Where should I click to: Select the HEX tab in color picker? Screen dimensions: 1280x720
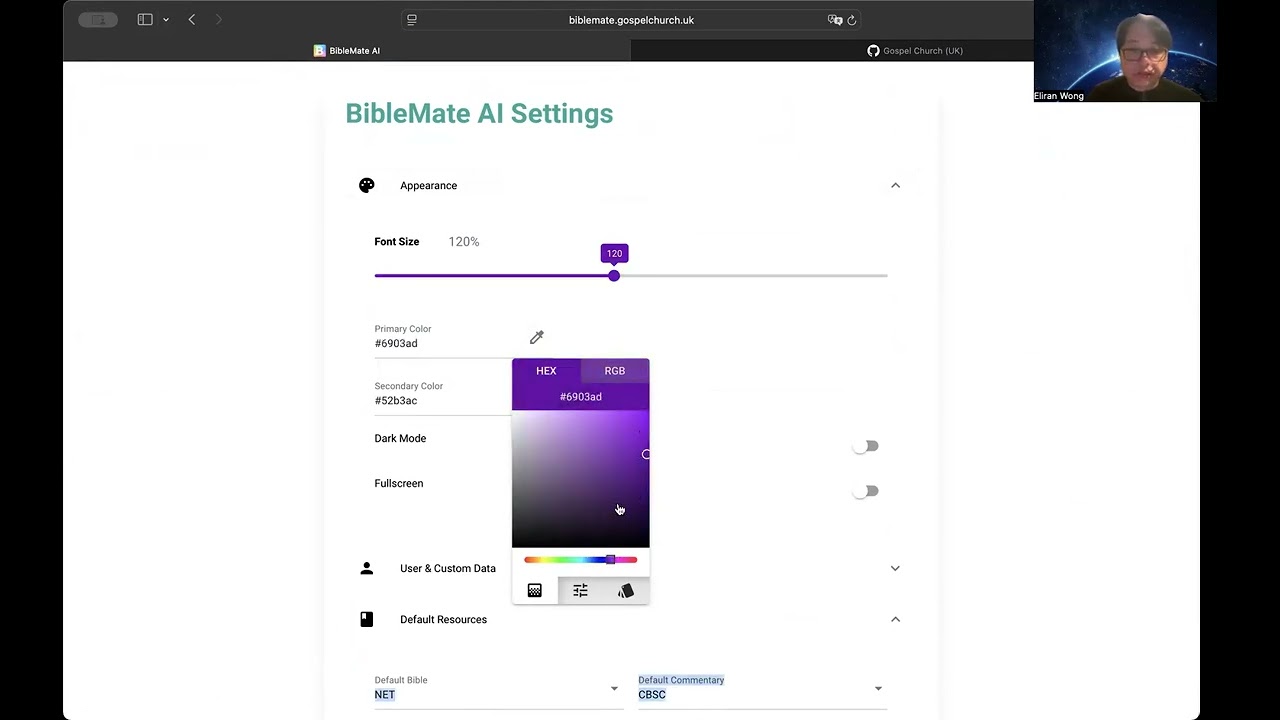click(546, 371)
